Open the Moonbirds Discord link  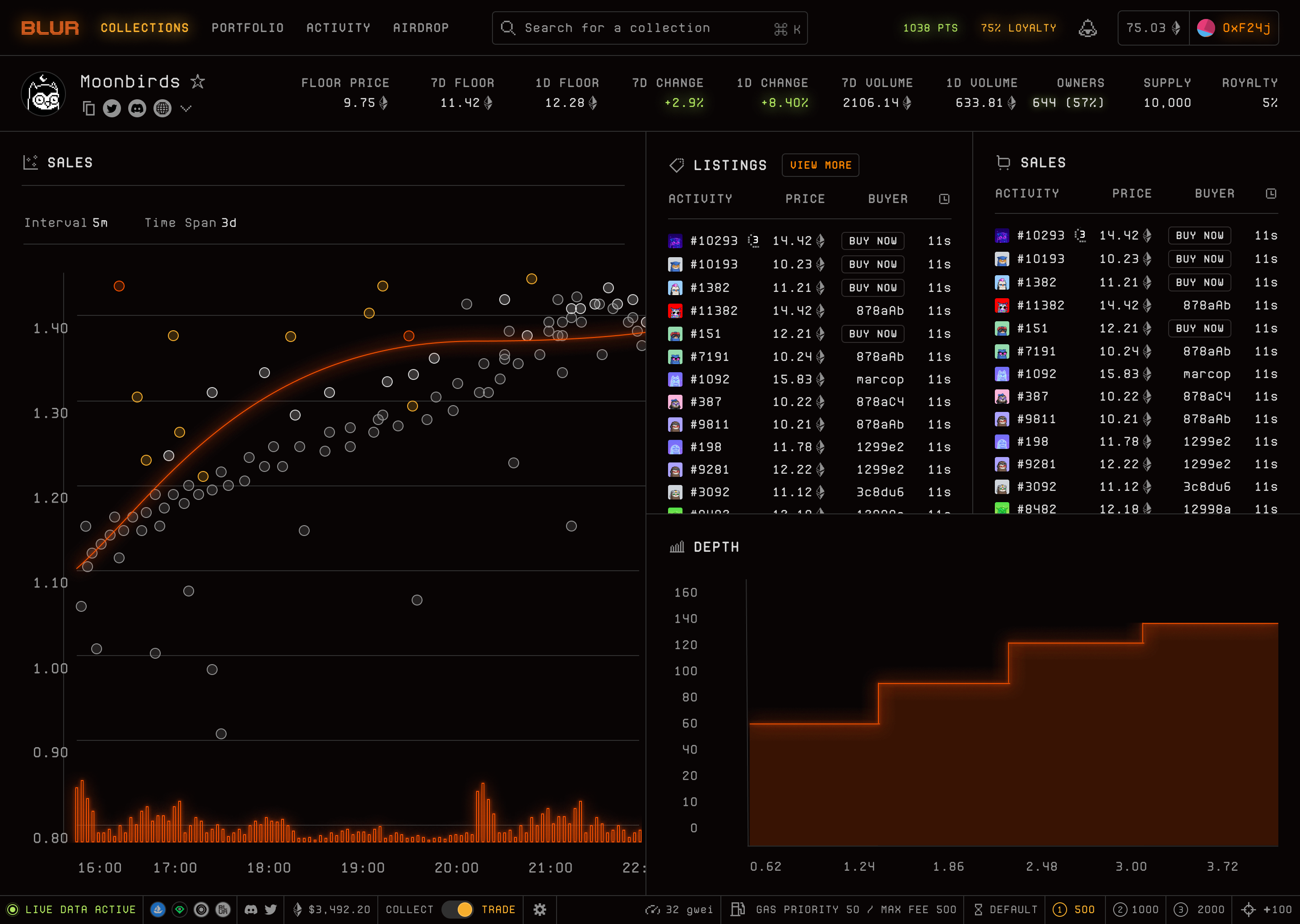click(x=137, y=108)
